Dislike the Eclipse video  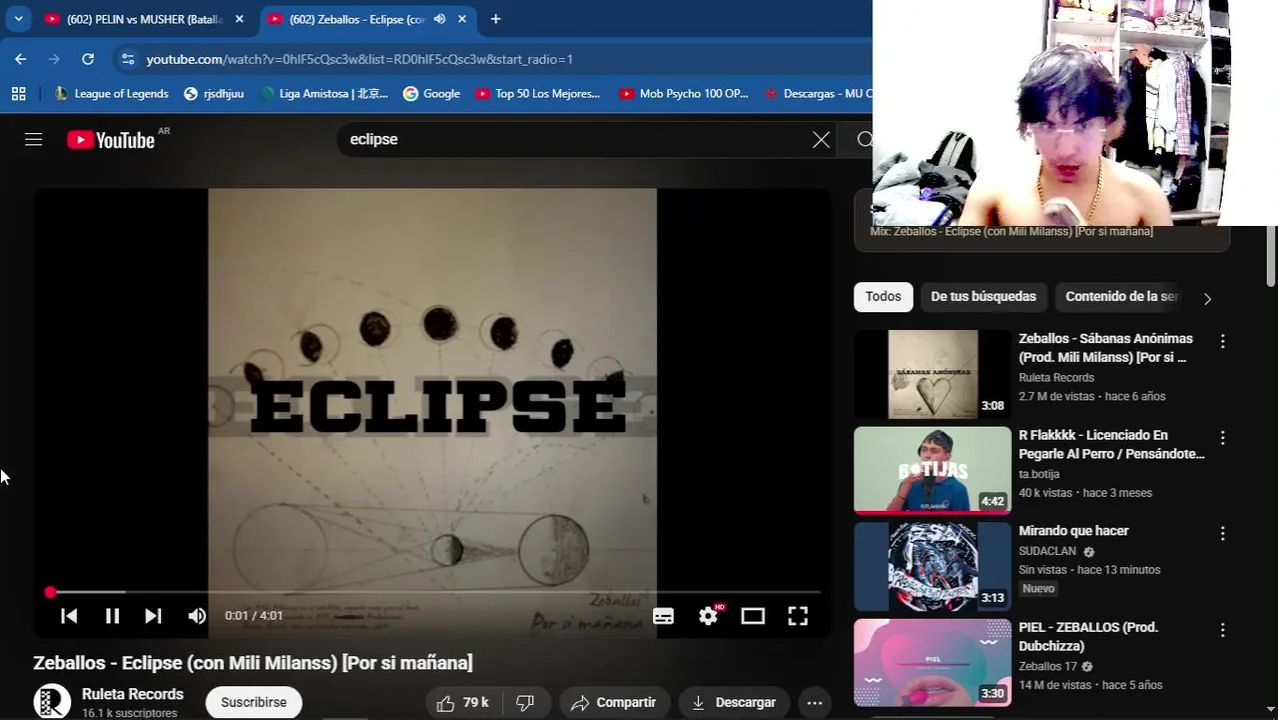point(525,703)
